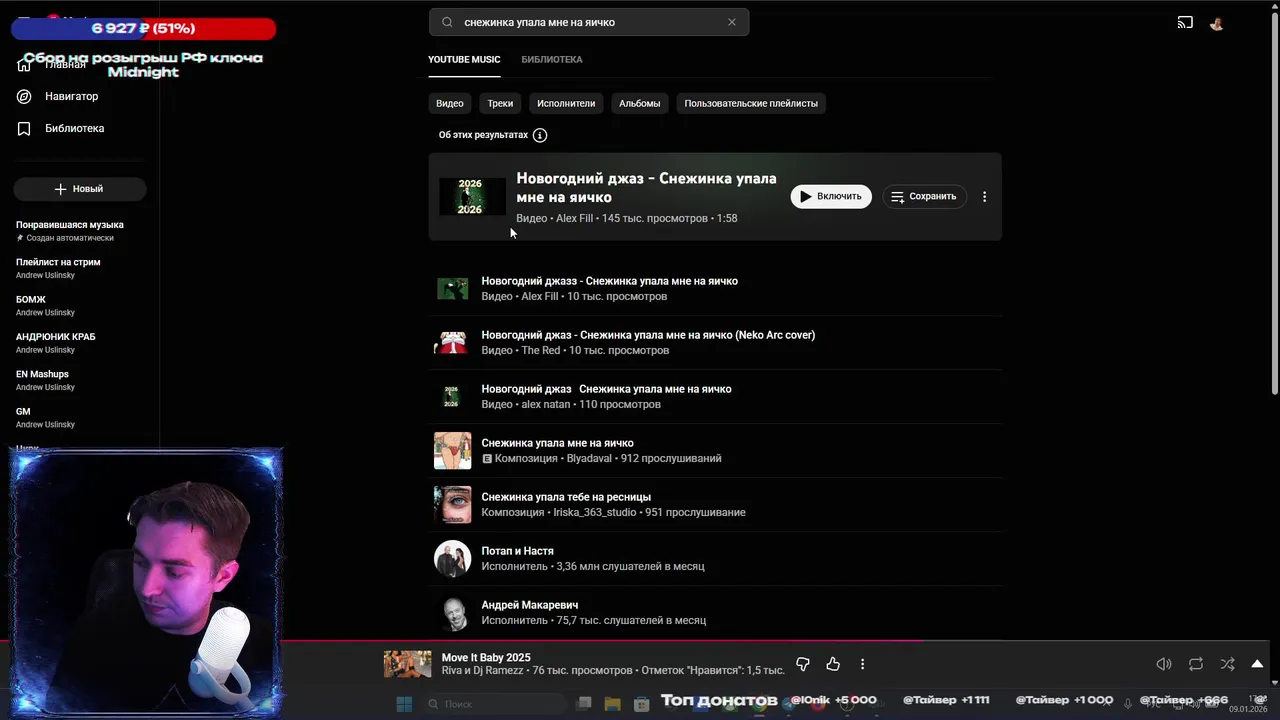Viewport: 1280px width, 720px height.
Task: Show info about Об этих результатах
Action: pyautogui.click(x=540, y=135)
